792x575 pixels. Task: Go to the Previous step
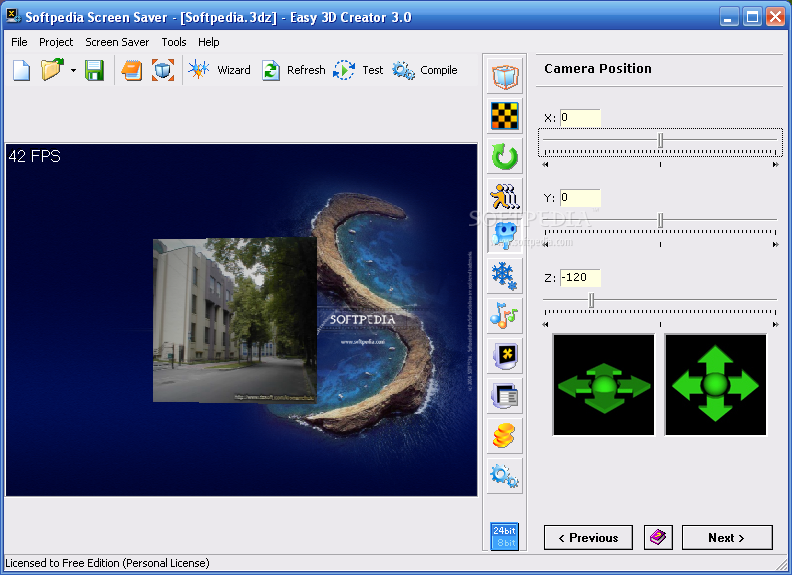coord(588,538)
